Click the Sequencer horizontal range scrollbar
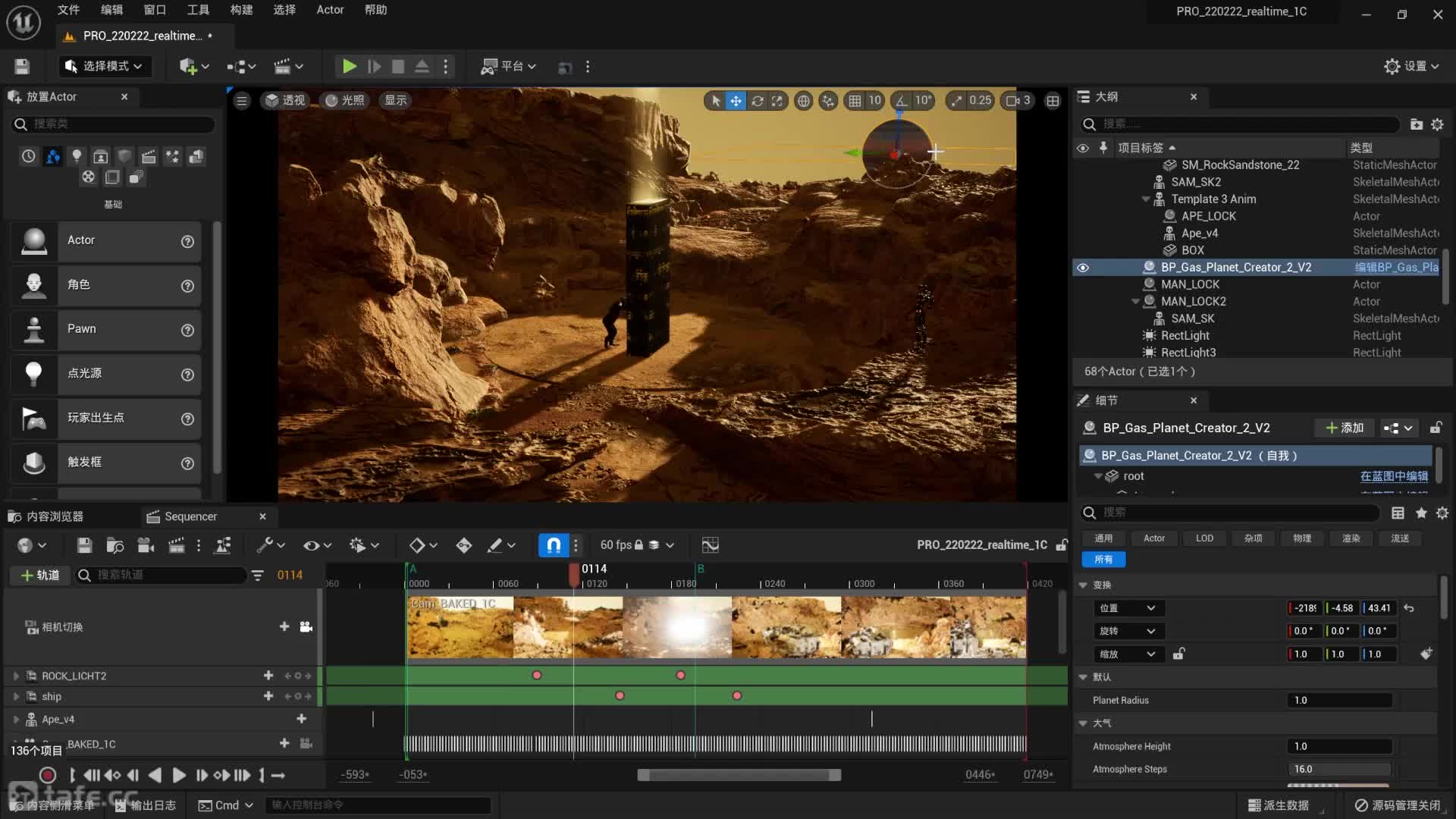 click(739, 775)
